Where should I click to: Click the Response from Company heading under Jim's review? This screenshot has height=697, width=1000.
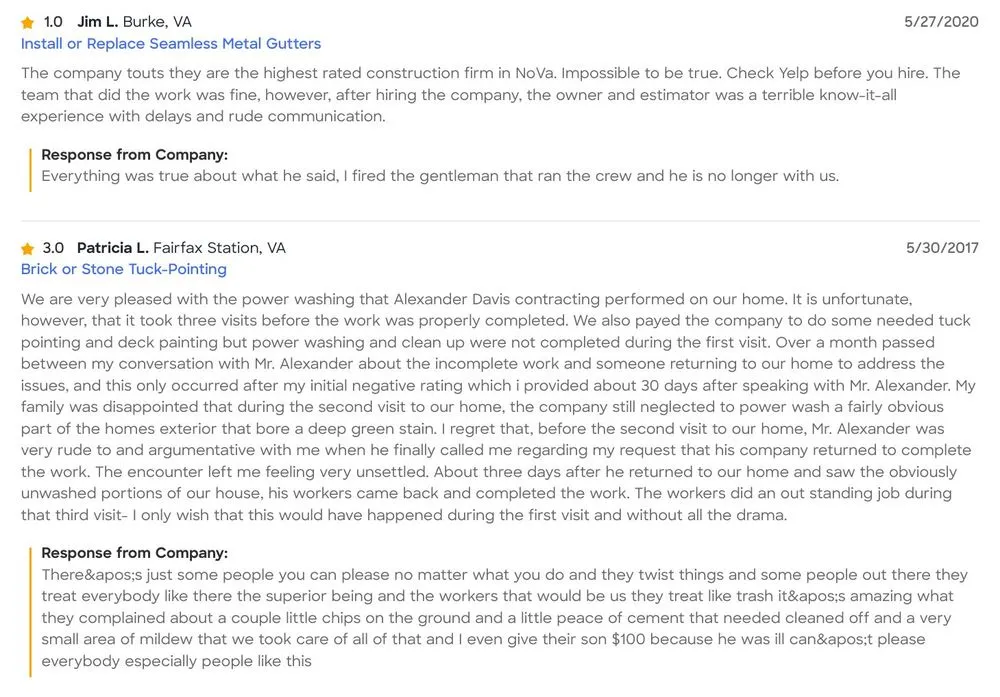(134, 155)
